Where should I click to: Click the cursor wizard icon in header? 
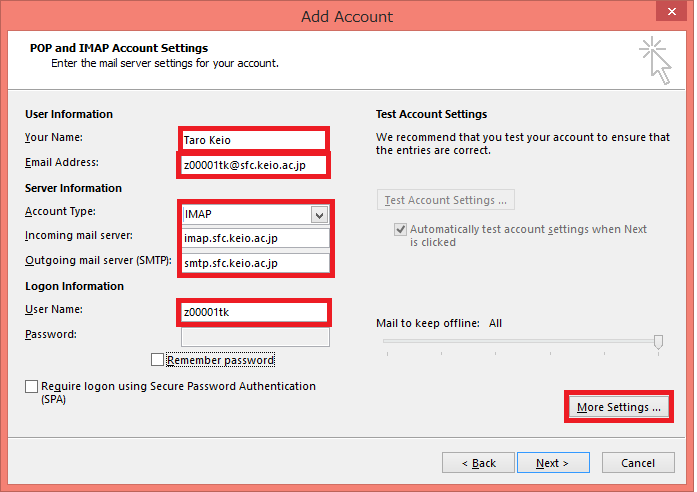656,60
